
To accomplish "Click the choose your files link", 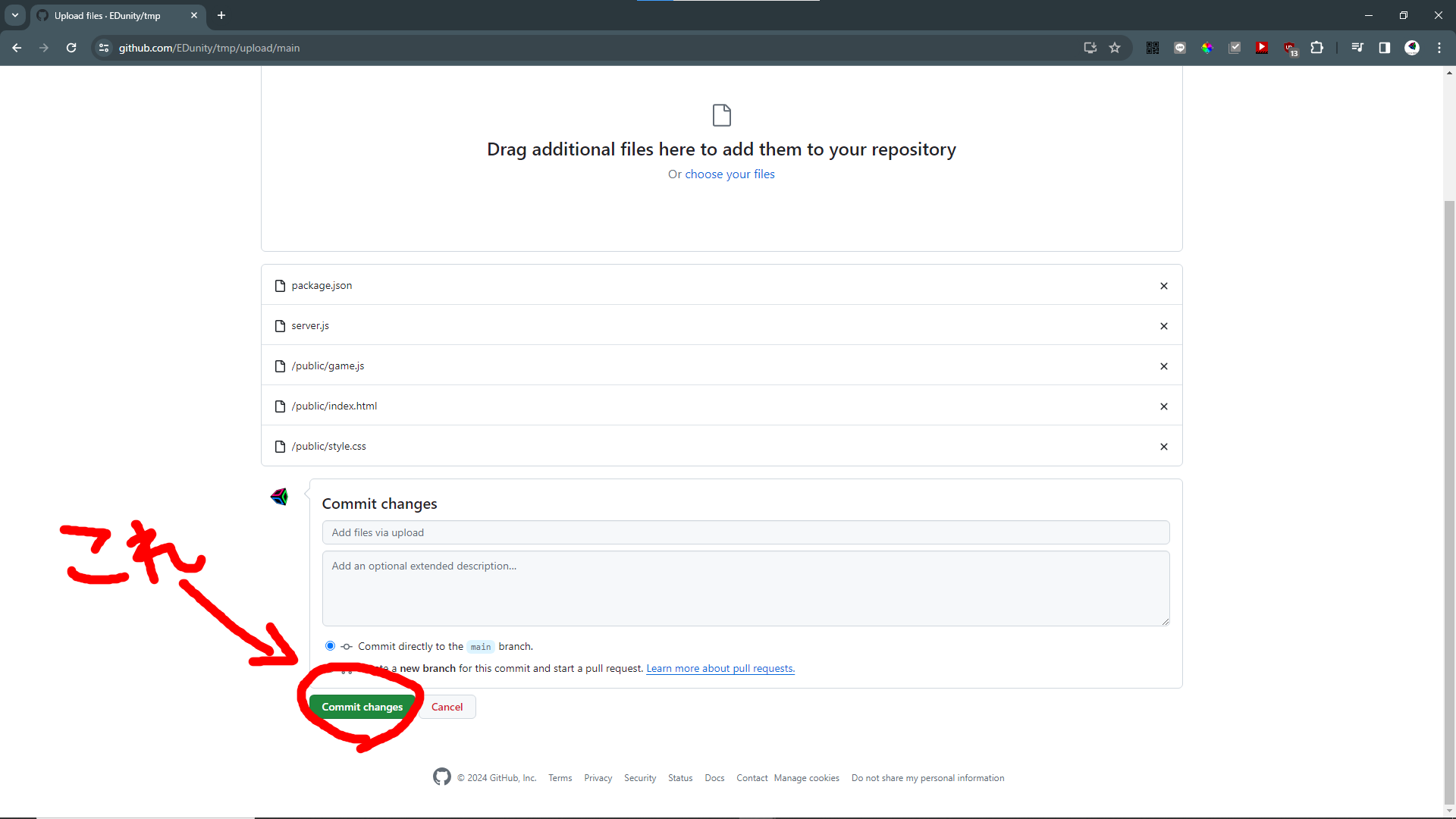I will (730, 174).
